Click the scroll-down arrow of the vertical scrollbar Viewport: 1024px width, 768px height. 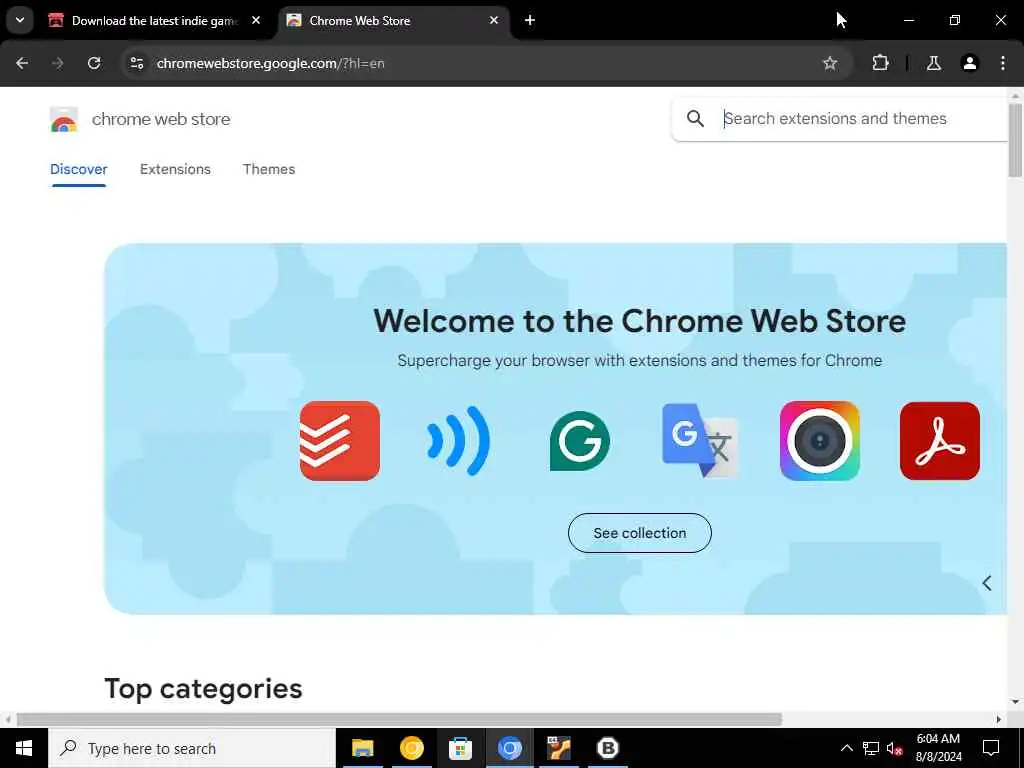[x=1015, y=703]
